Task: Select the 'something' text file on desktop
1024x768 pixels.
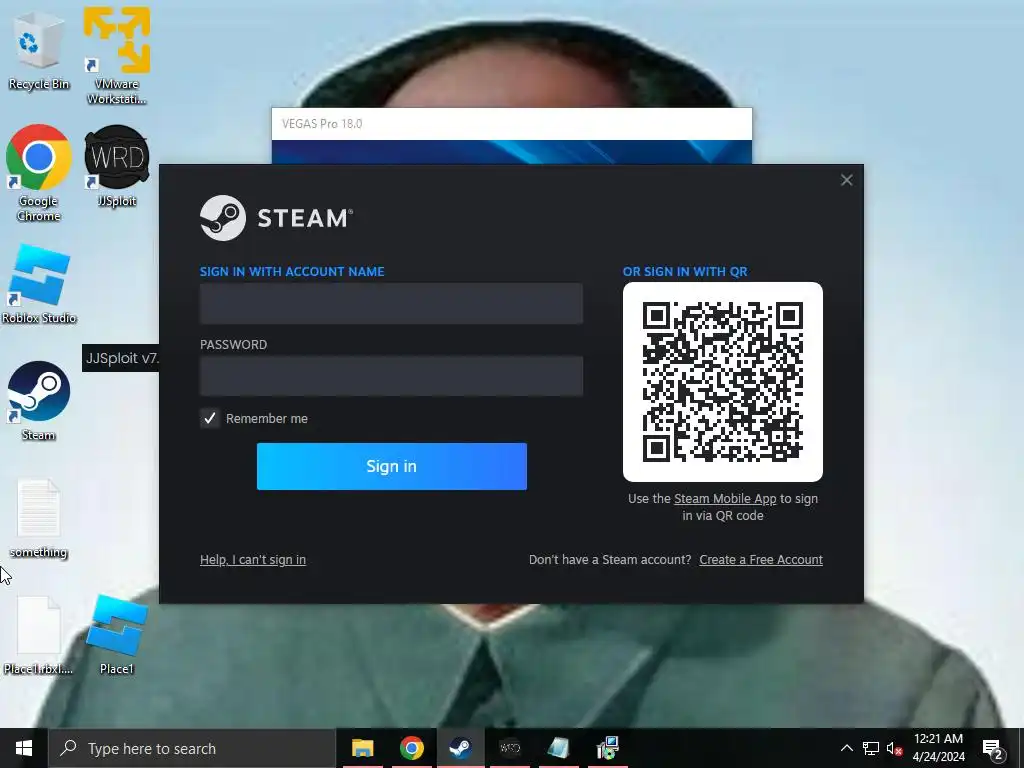Action: pos(39,519)
